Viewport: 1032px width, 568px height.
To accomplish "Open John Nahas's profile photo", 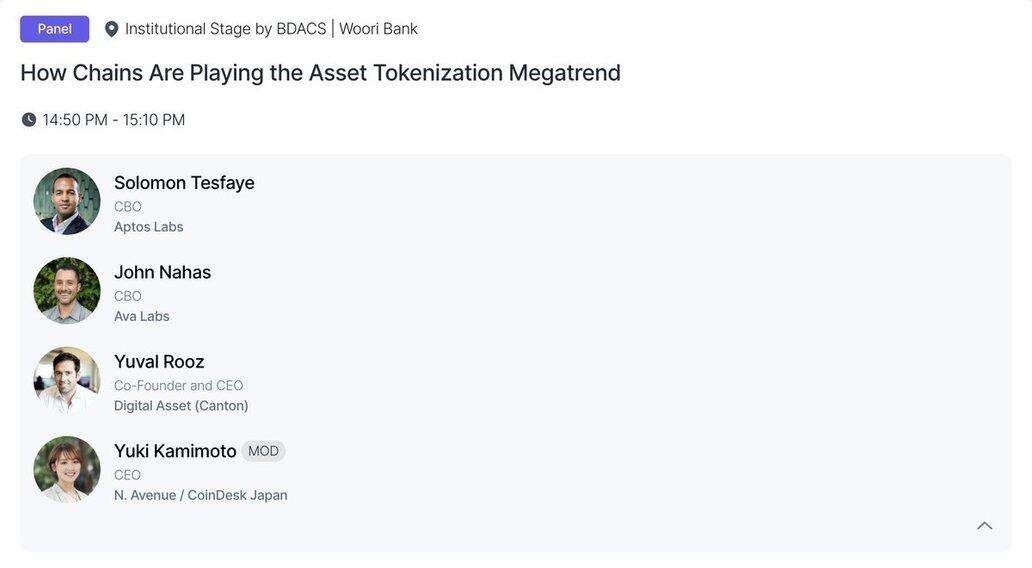I will point(67,291).
